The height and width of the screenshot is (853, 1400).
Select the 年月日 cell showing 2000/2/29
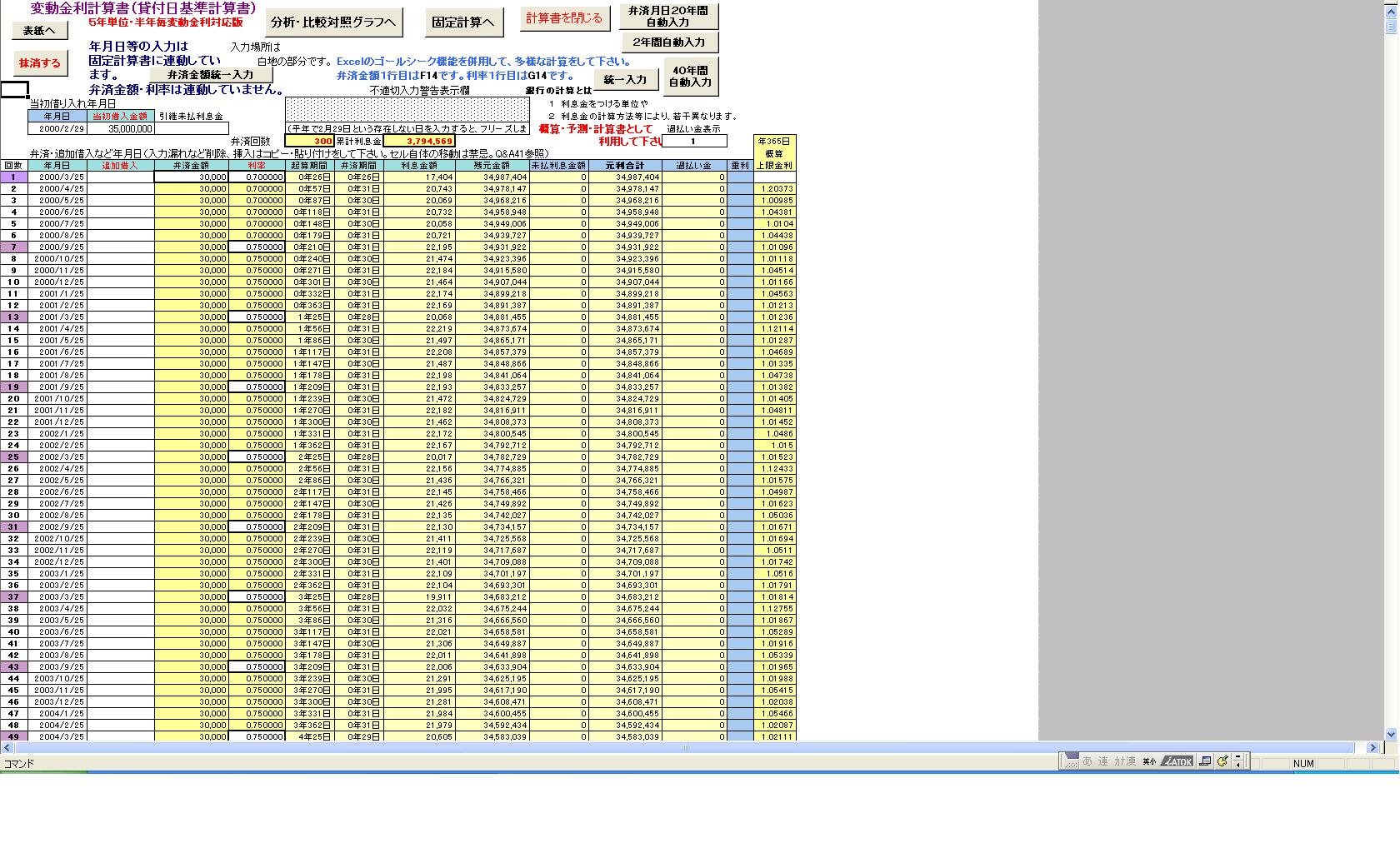[x=57, y=129]
